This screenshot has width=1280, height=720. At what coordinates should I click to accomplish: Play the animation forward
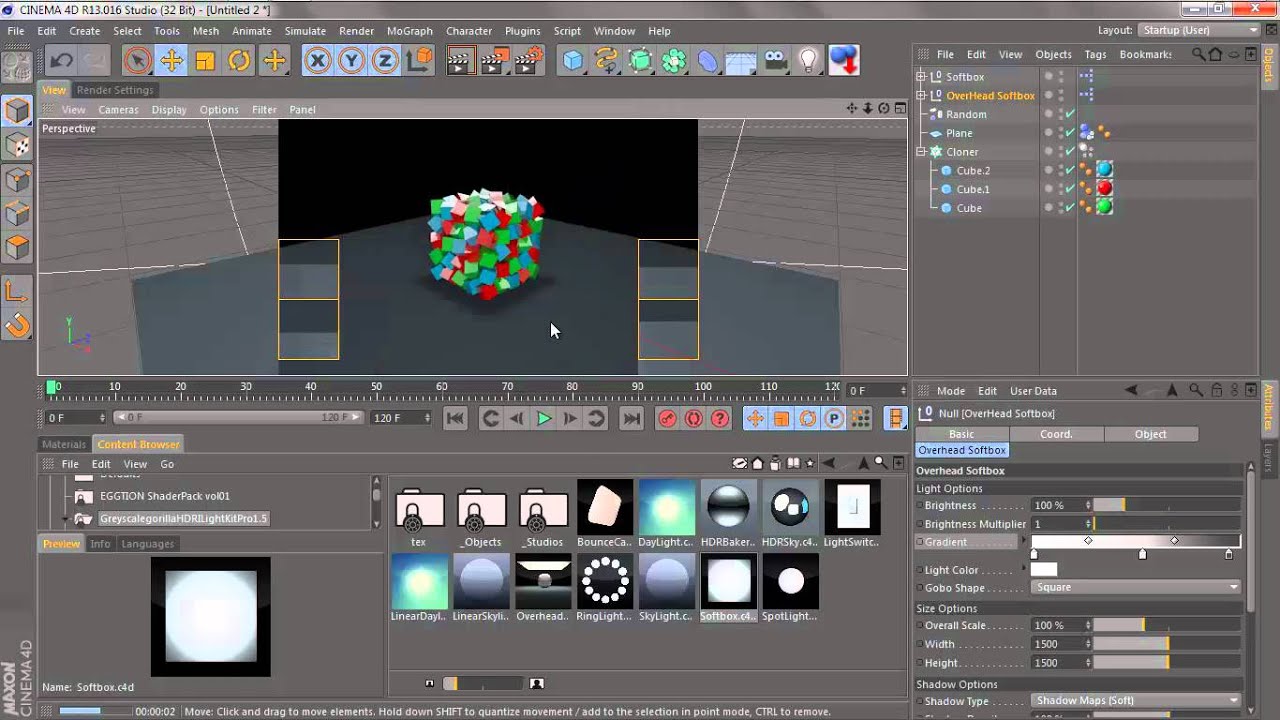tap(544, 419)
